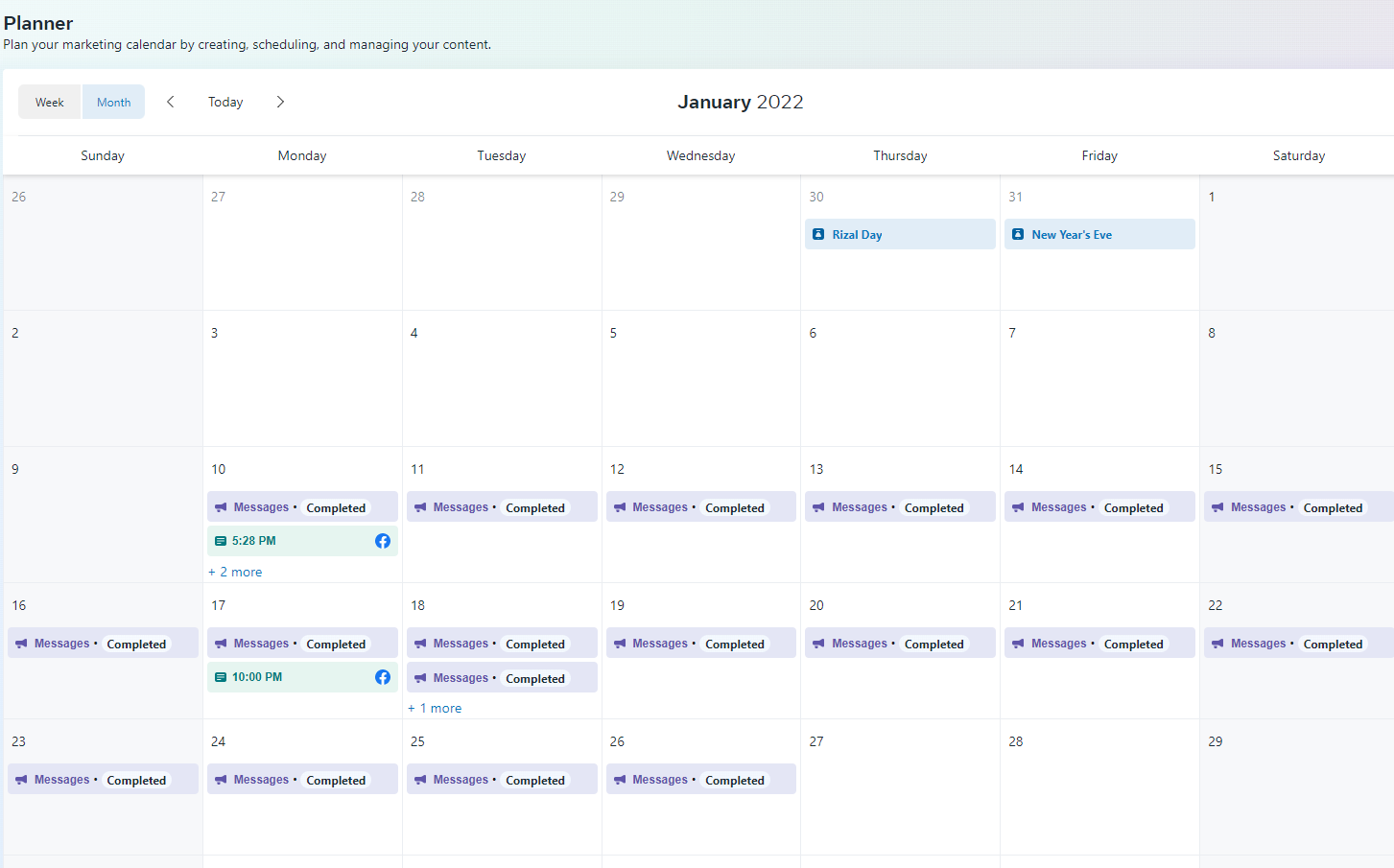Click megaphone icon on the 11th
The width and height of the screenshot is (1394, 868).
(x=420, y=507)
